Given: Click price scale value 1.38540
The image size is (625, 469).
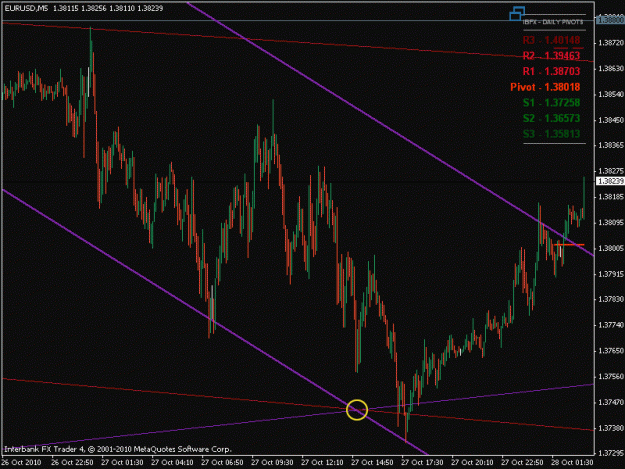Looking at the screenshot, I should [x=611, y=94].
